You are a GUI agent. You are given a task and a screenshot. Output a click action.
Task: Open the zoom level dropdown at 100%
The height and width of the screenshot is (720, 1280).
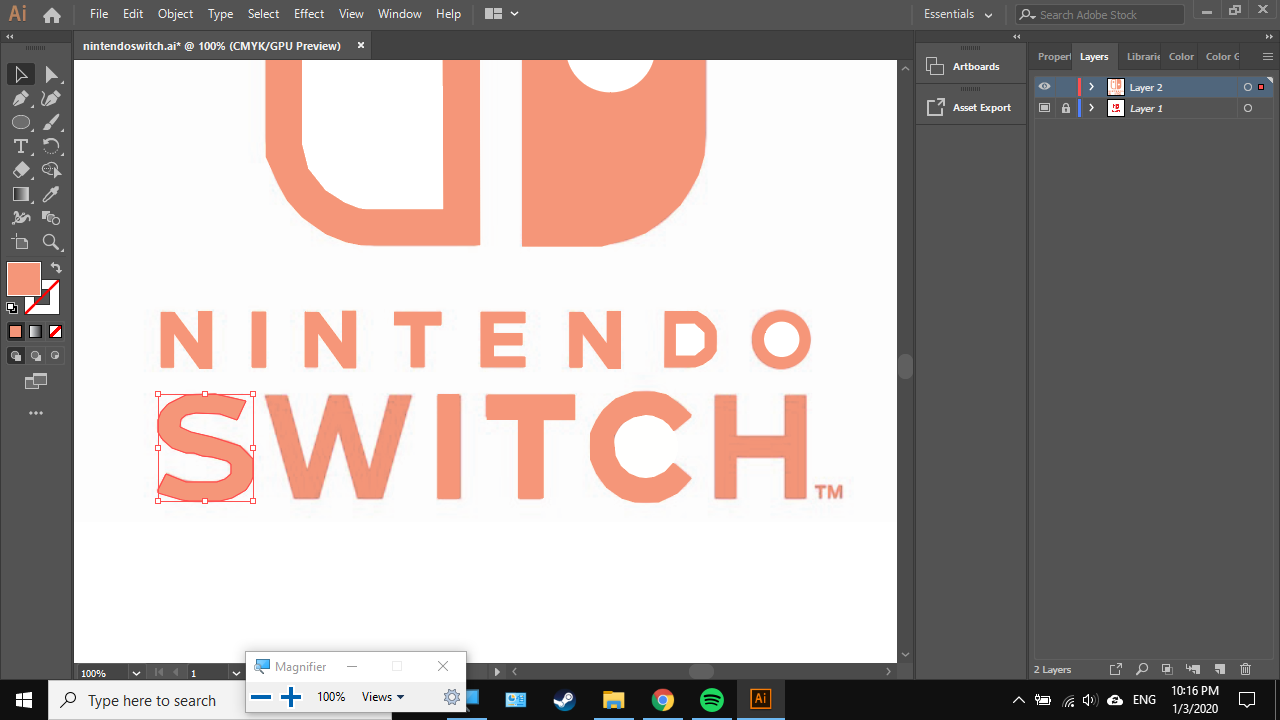137,673
